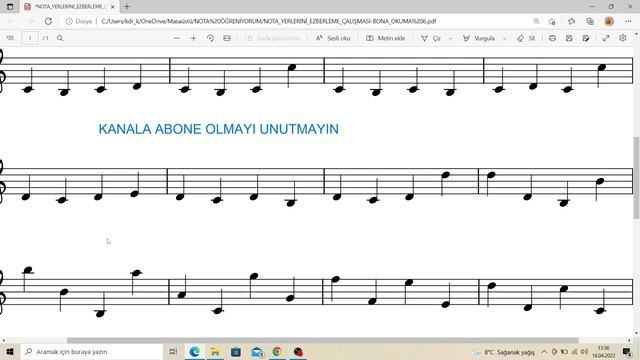Save the PDF file
640x360 pixels.
(569, 38)
